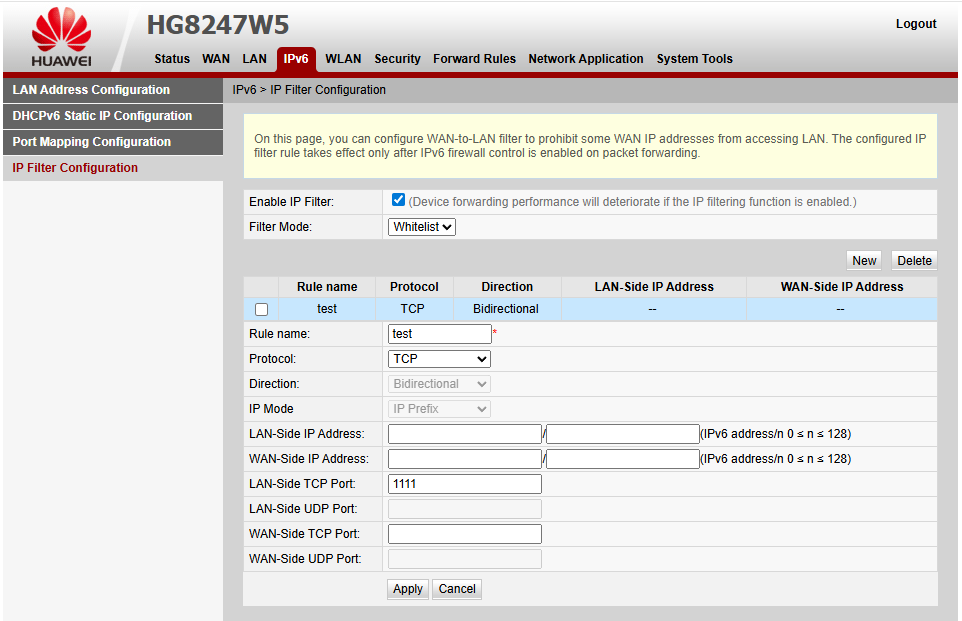The width and height of the screenshot is (962, 621).
Task: Open the WLAN tab
Action: tap(343, 59)
